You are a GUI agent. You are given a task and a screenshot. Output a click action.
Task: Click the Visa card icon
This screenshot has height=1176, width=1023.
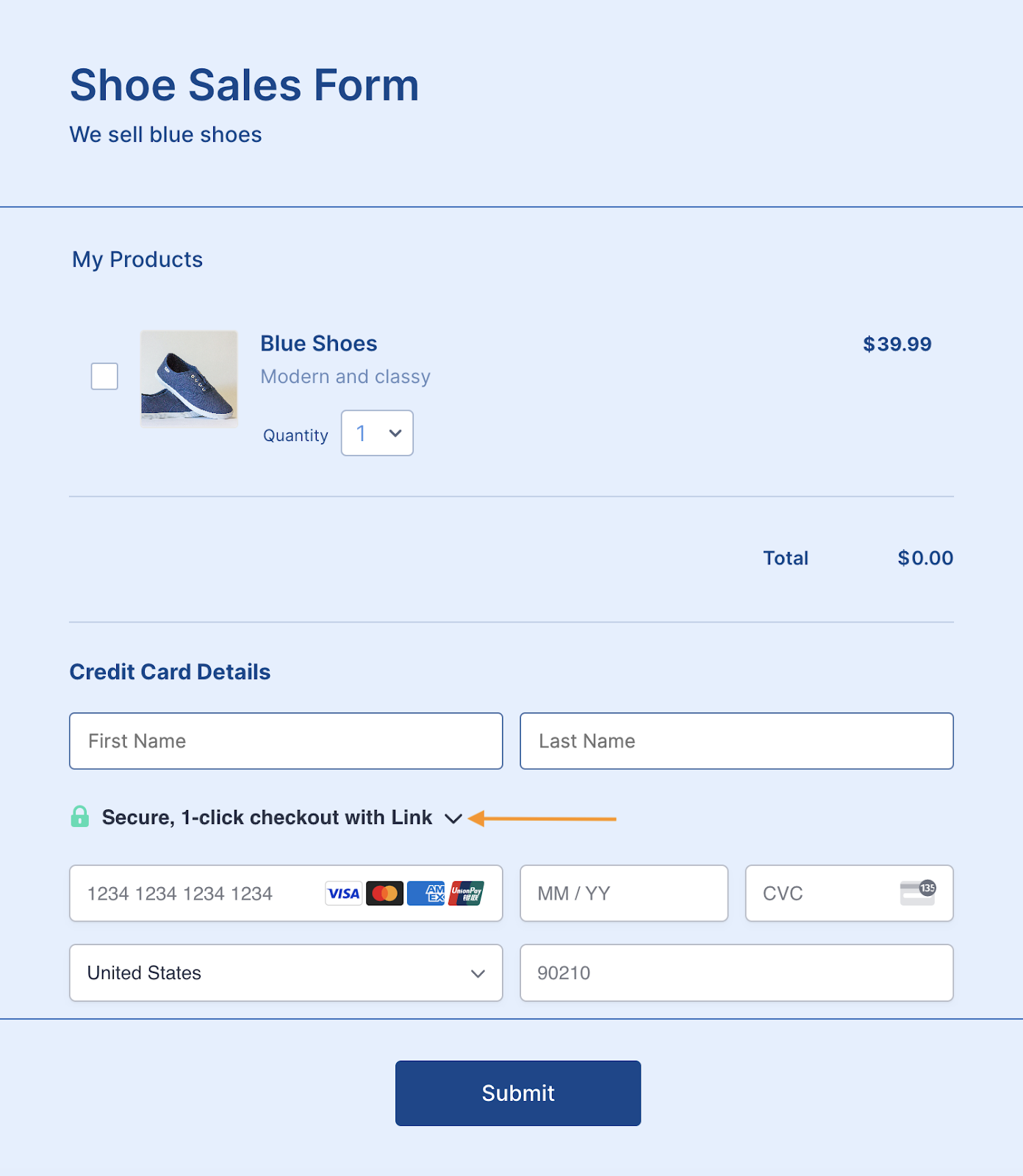click(343, 893)
